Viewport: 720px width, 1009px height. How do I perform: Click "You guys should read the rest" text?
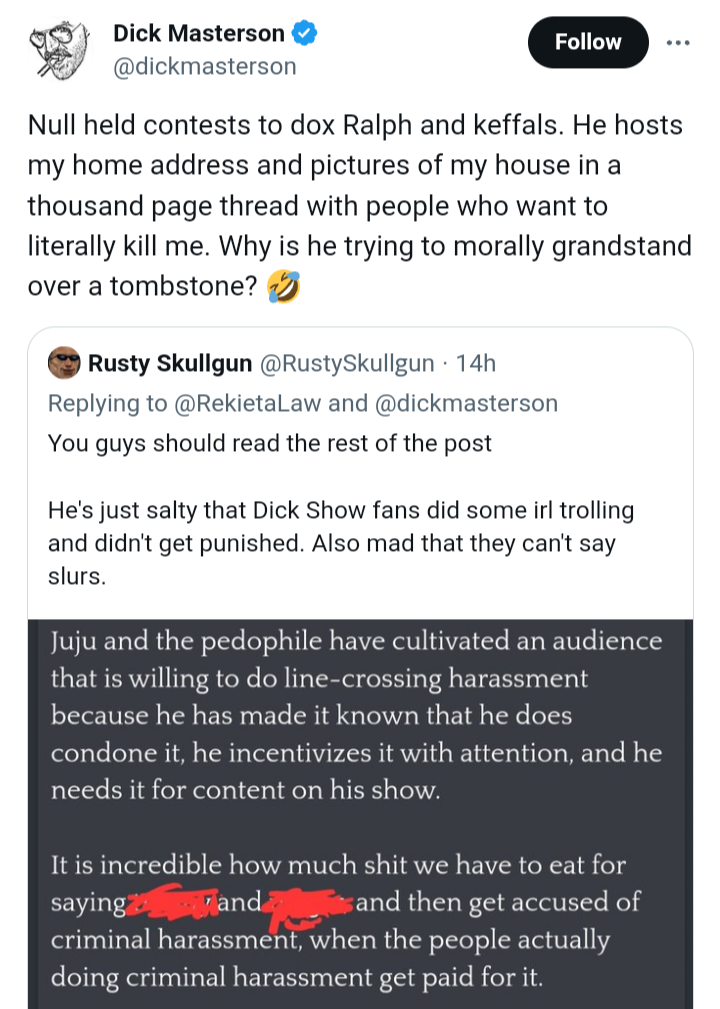pos(270,442)
